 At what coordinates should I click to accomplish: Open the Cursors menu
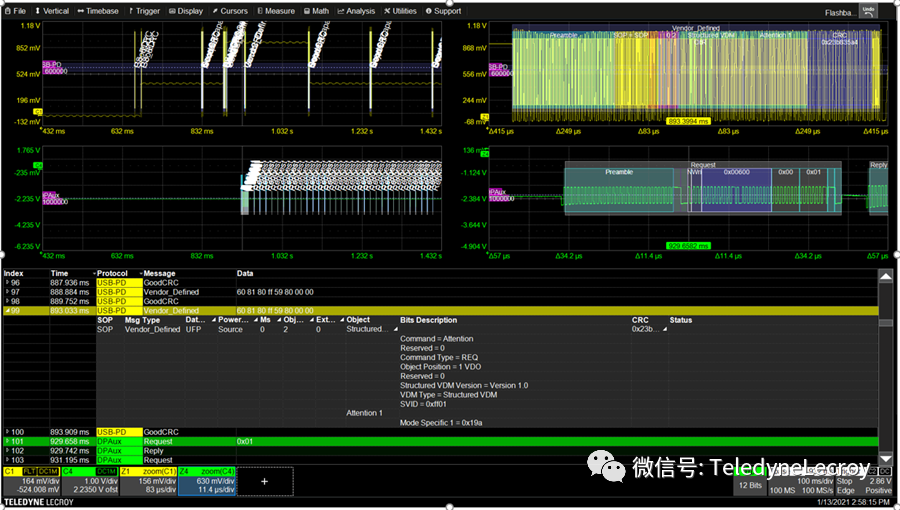click(x=230, y=11)
